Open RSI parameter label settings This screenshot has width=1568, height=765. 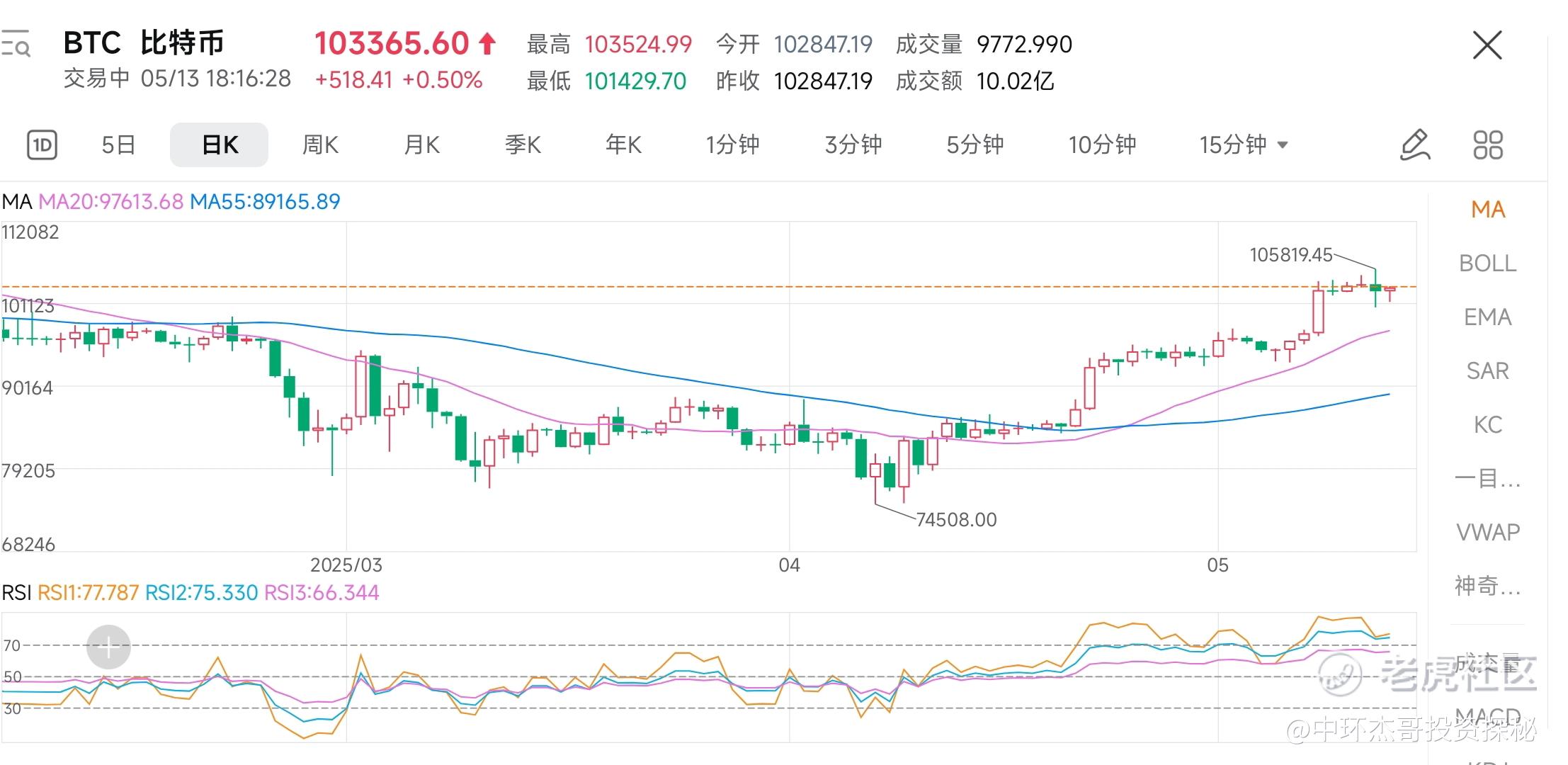pos(190,593)
